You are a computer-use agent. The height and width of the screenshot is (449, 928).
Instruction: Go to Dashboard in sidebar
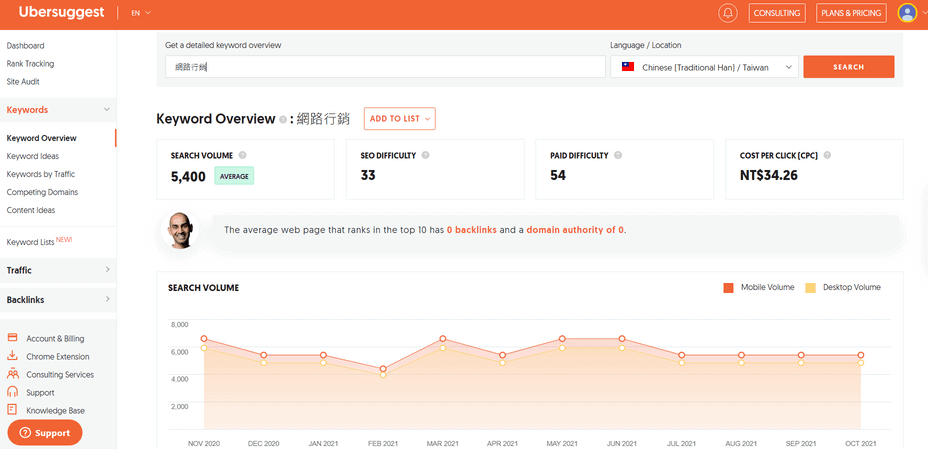click(25, 46)
